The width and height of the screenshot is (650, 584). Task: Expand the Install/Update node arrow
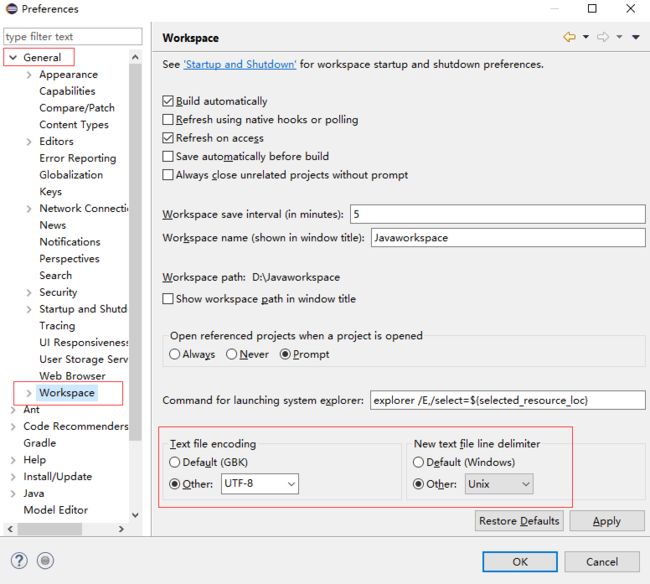pyautogui.click(x=13, y=477)
